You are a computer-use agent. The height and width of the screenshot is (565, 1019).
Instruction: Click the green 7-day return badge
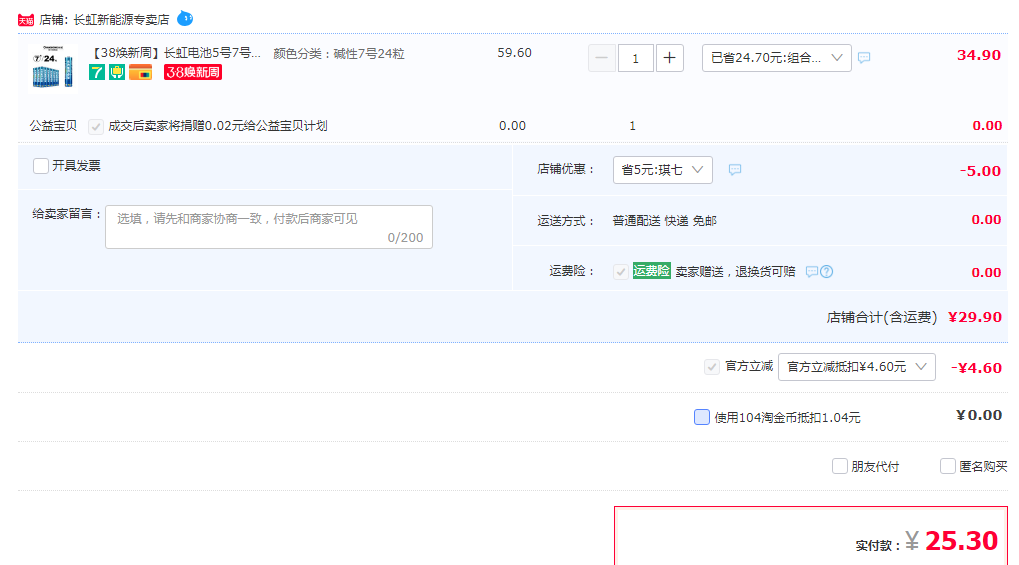point(97,72)
